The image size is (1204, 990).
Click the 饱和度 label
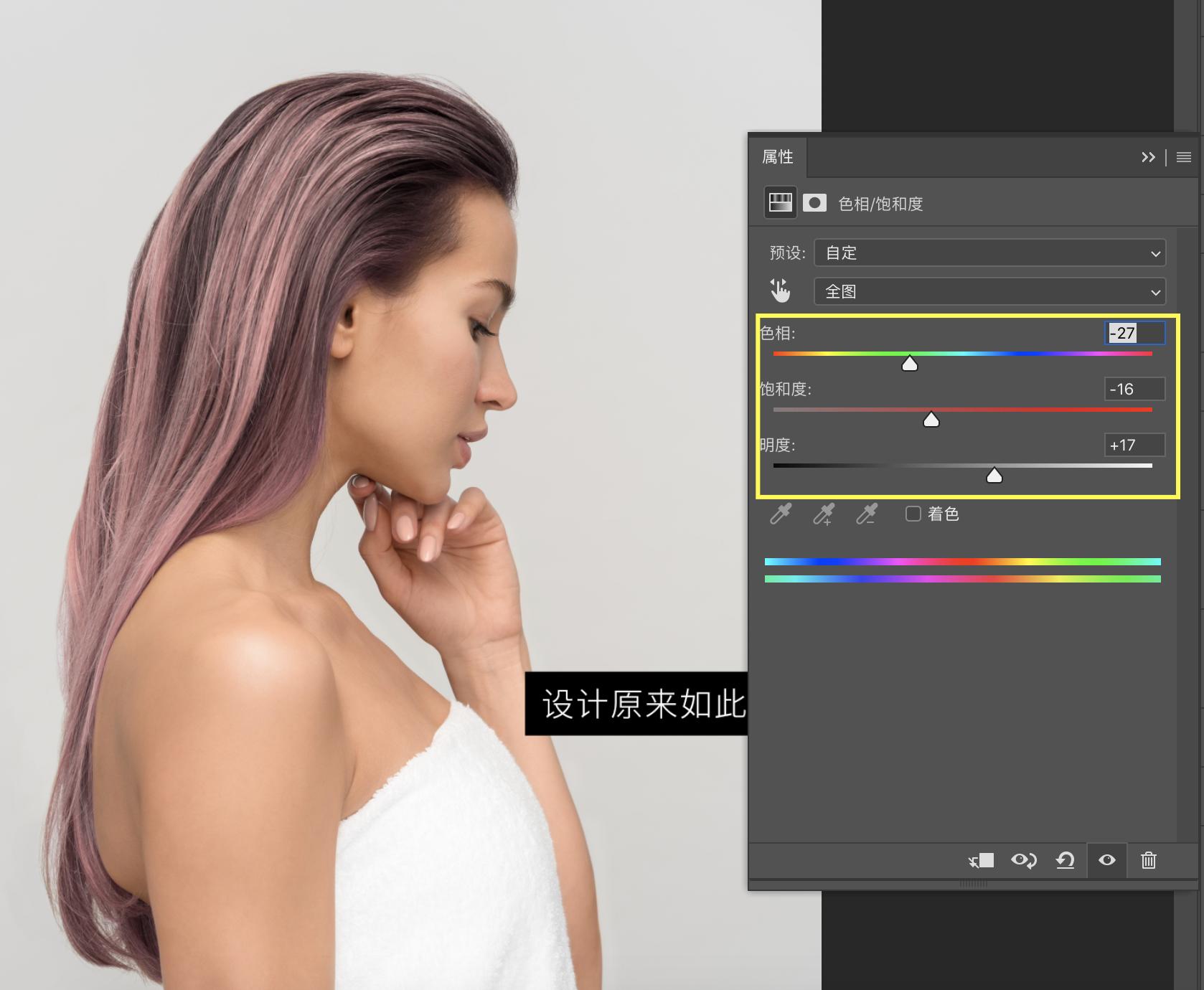(786, 389)
